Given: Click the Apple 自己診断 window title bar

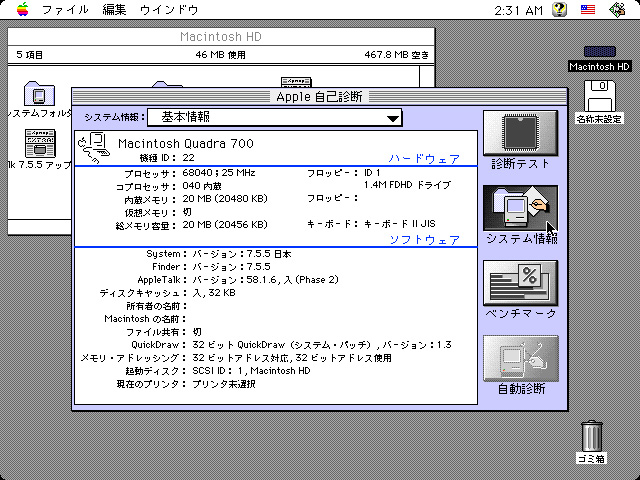Looking at the screenshot, I should [319, 97].
